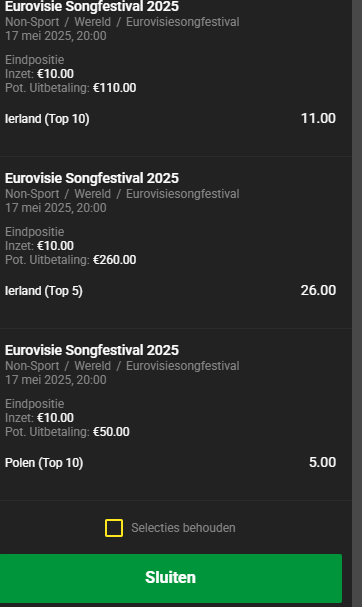Image resolution: width=362 pixels, height=607 pixels.
Task: Tick the Selecties behouden checkbox
Action: click(114, 528)
